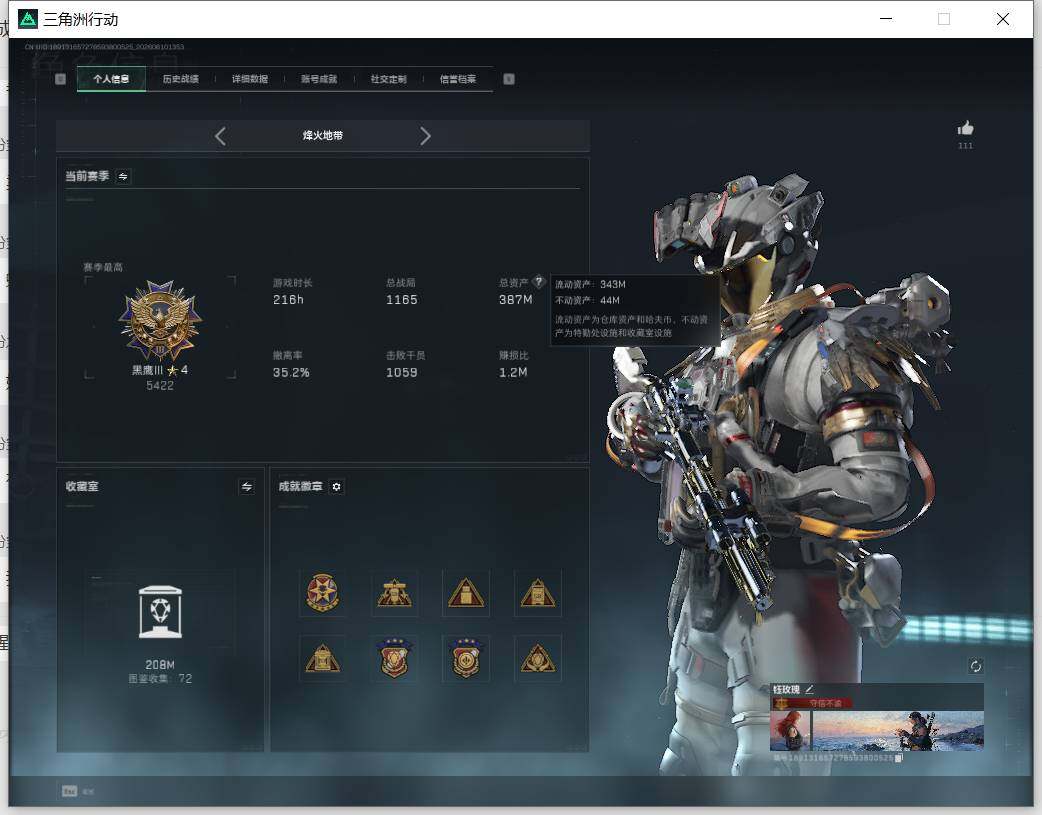
Task: Click the round red star achievement badge
Action: 322,593
